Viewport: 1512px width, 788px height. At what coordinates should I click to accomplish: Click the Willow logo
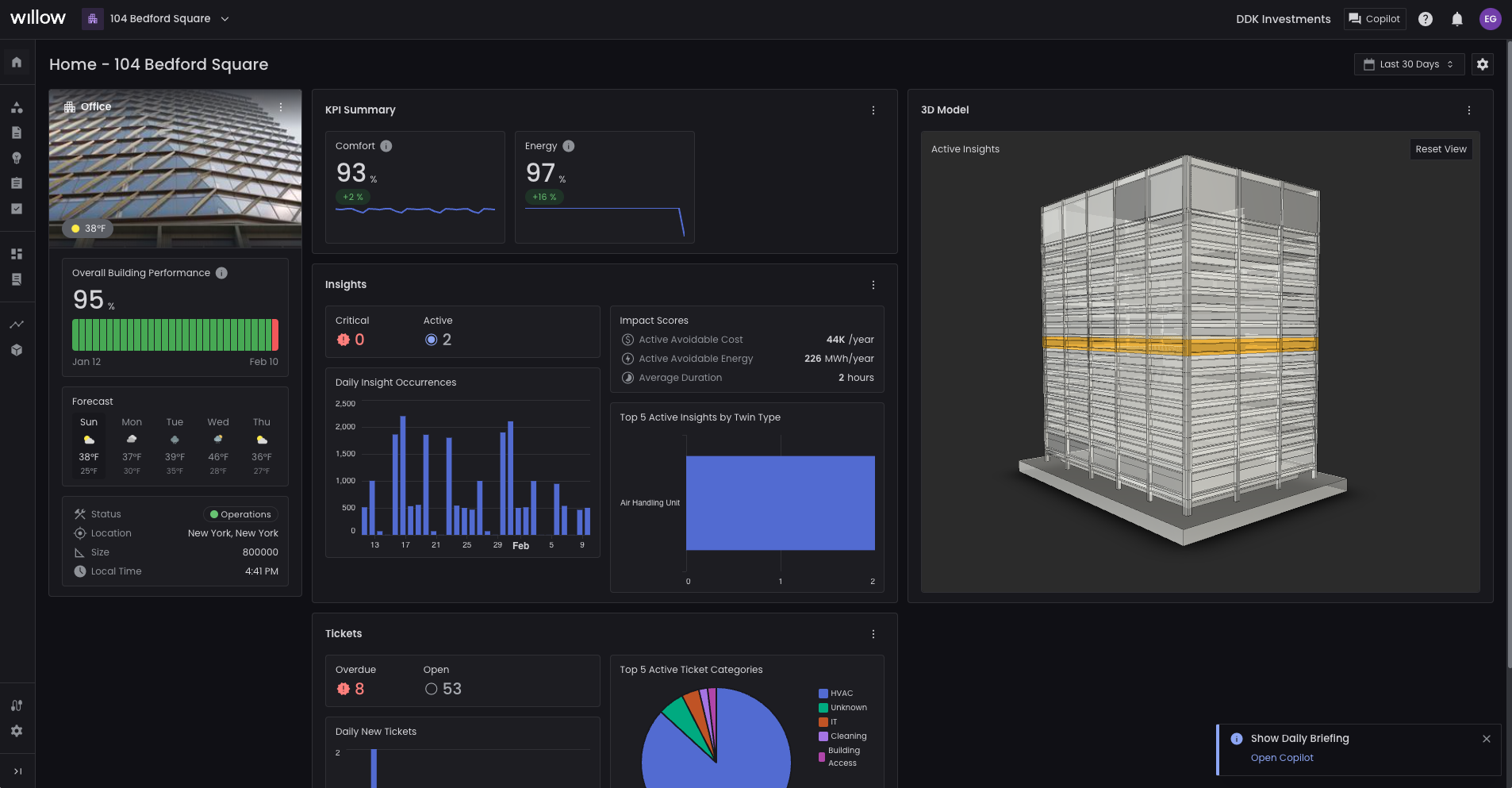(x=38, y=17)
